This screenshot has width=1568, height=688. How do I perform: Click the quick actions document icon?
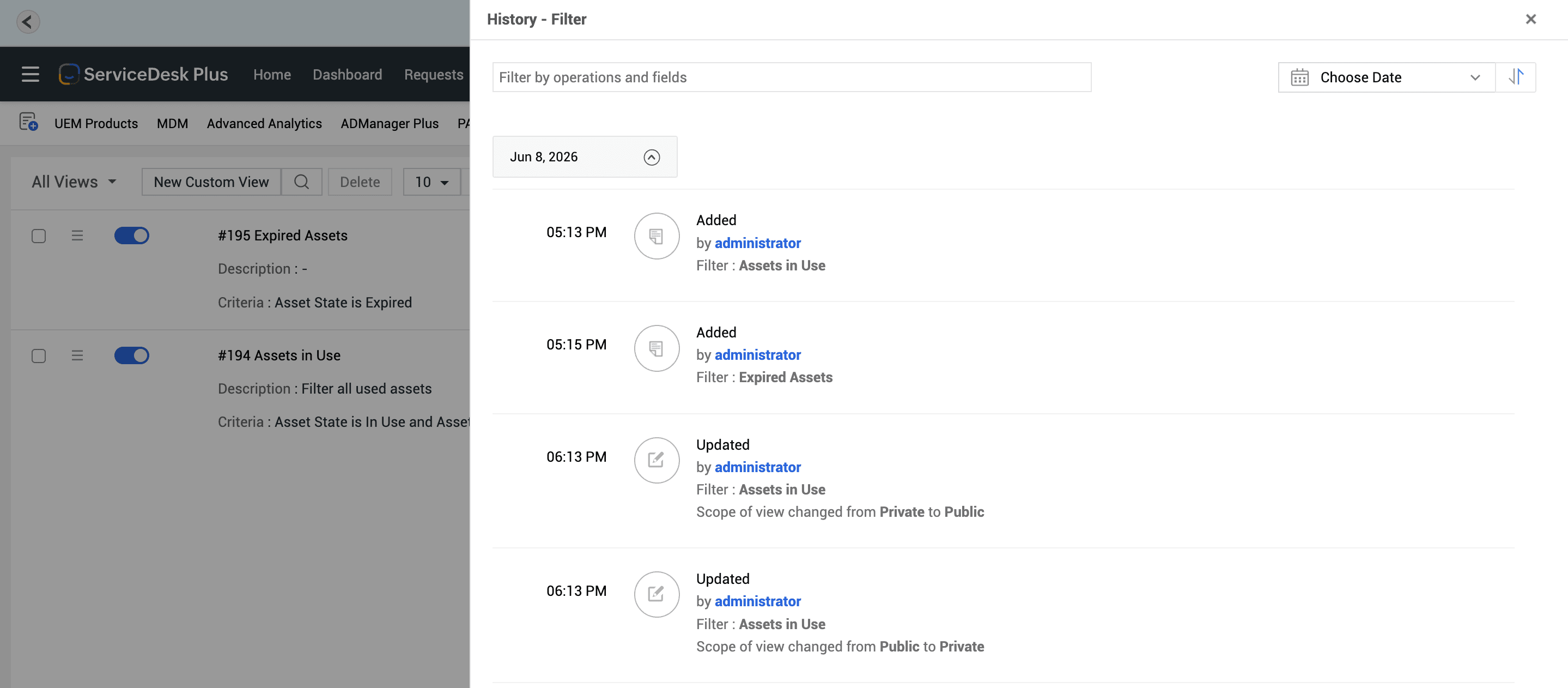[29, 122]
